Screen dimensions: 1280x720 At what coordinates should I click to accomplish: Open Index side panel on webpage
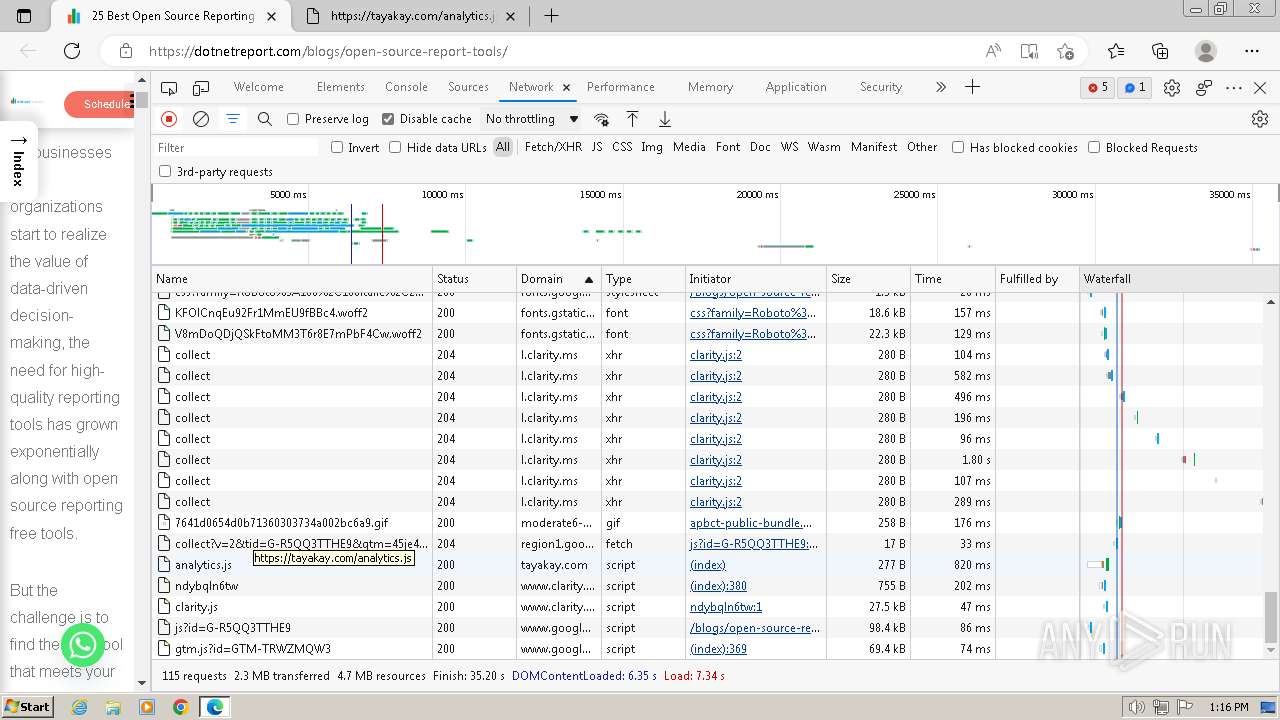coord(18,161)
